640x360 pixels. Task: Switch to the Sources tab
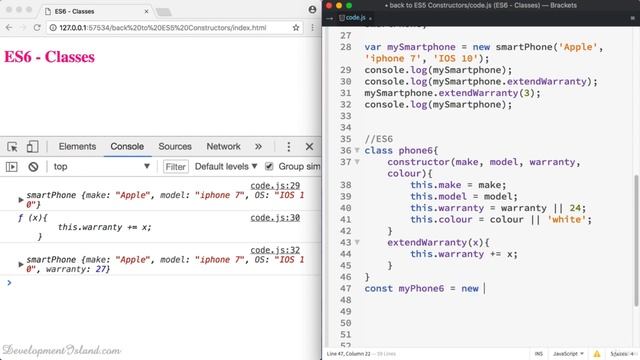(175, 147)
